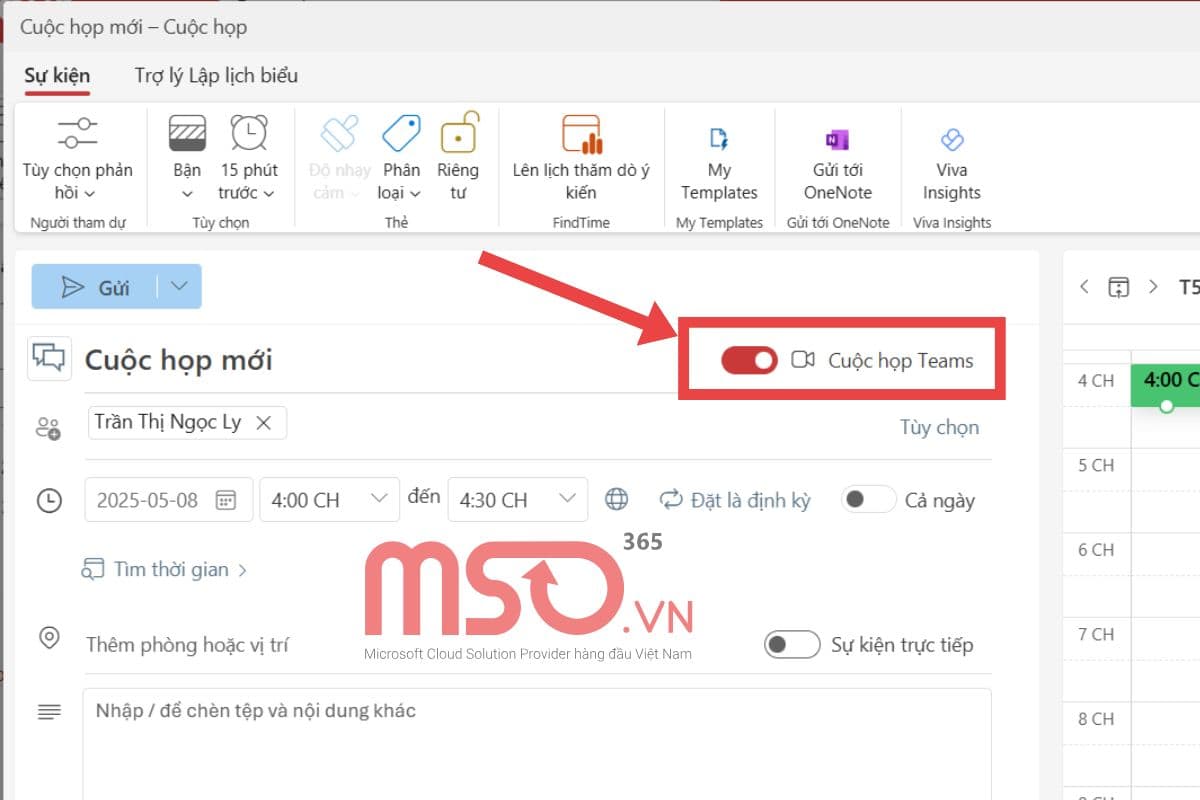Go to previous day in calendar pane
This screenshot has width=1200, height=800.
pos(1085,287)
